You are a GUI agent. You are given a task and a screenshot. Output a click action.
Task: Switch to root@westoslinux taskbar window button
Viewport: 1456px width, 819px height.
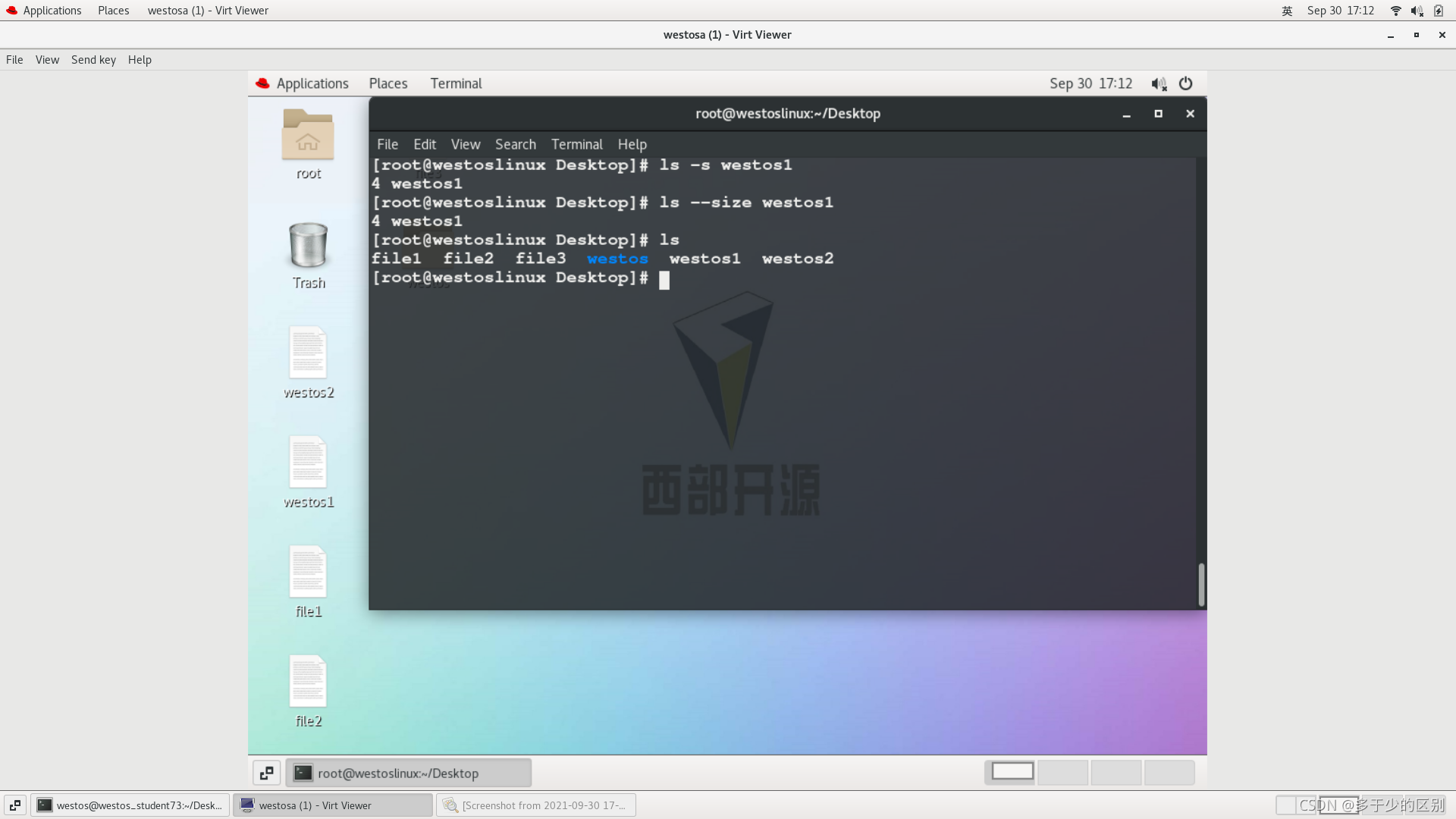[x=408, y=773]
